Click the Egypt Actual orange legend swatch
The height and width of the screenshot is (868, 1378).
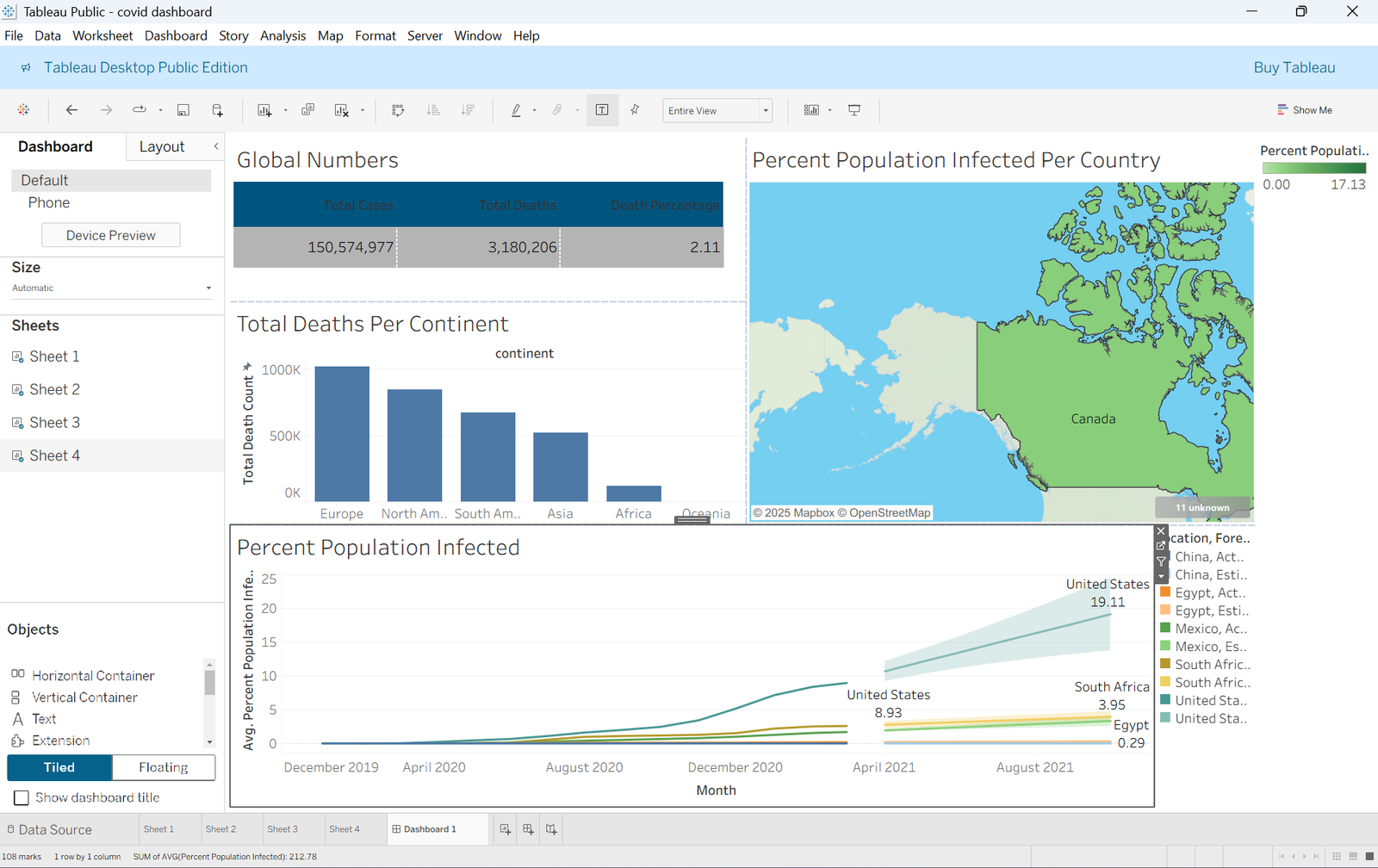click(1165, 592)
